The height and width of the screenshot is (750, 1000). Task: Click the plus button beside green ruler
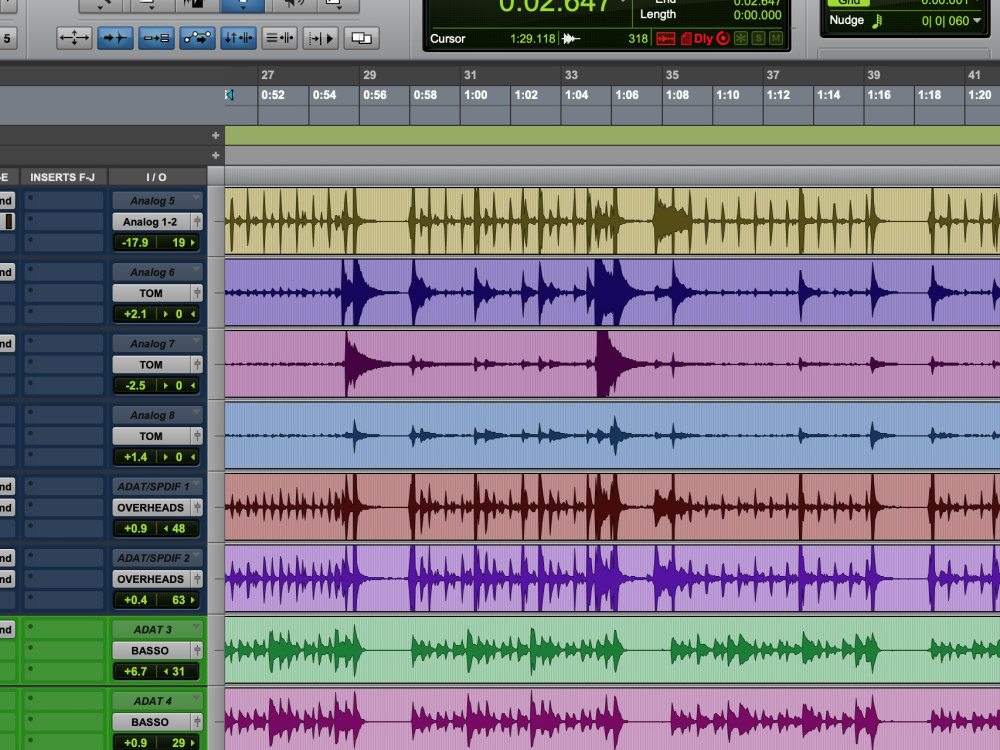(216, 135)
